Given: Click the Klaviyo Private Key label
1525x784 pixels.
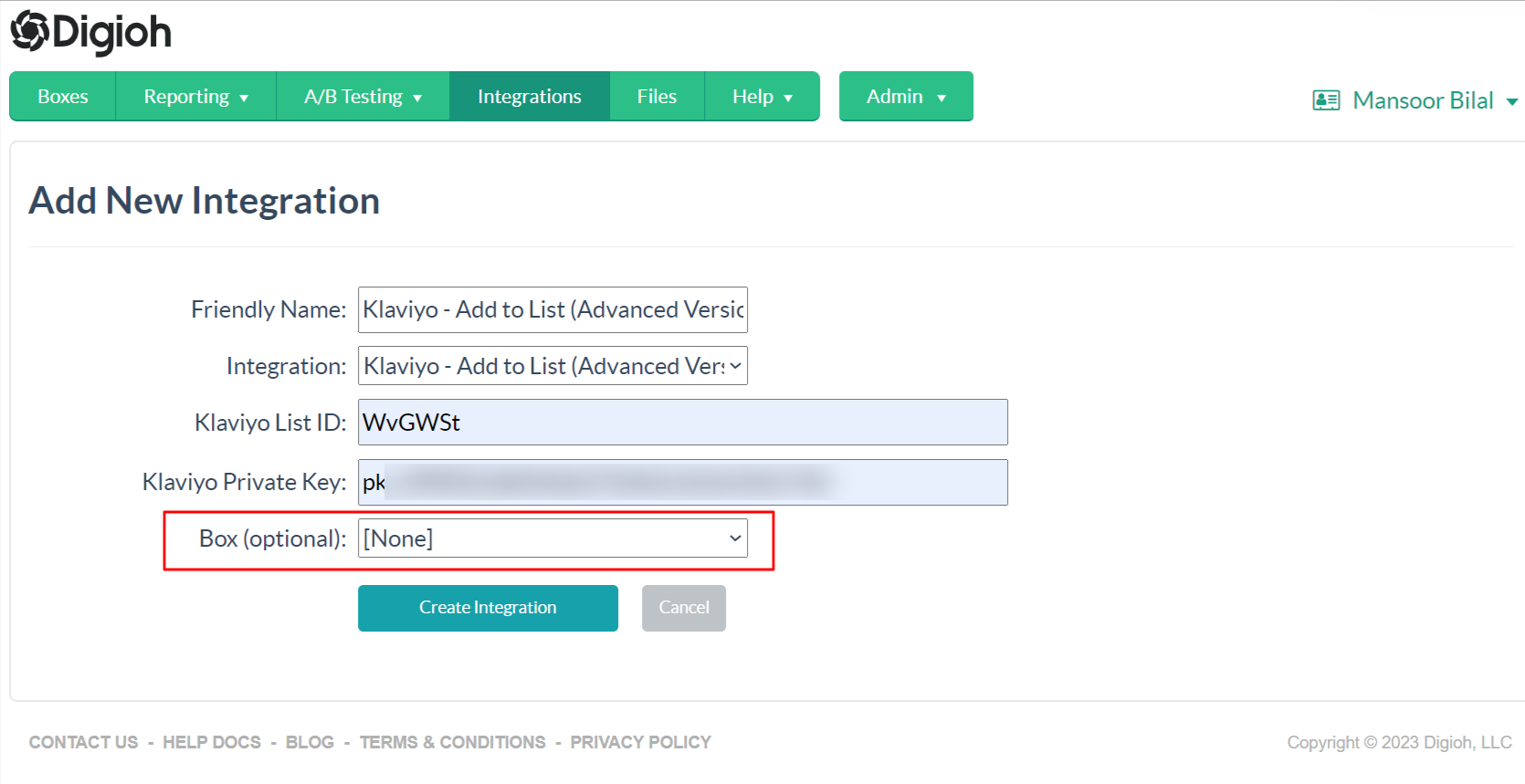Looking at the screenshot, I should coord(244,482).
